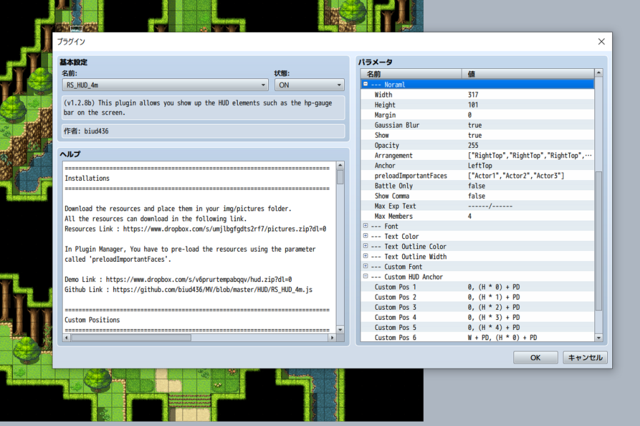Select the Gaussian Blur parameter row
This screenshot has width=640, height=426.
477,125
